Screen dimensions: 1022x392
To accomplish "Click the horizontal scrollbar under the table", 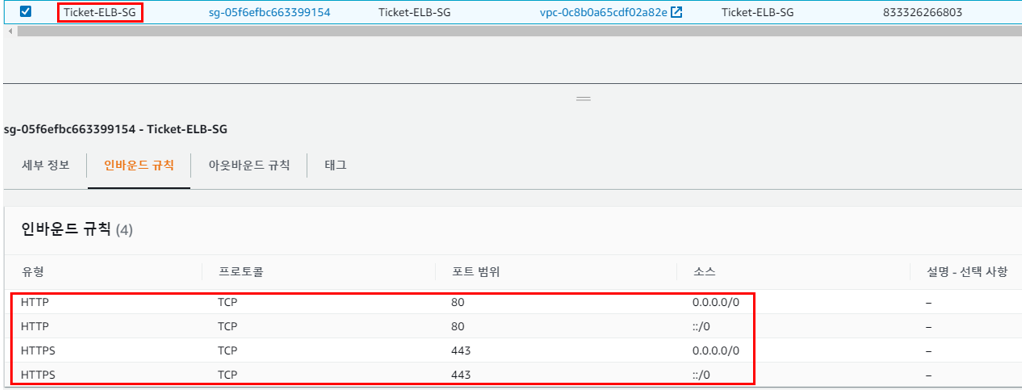I will point(519,31).
